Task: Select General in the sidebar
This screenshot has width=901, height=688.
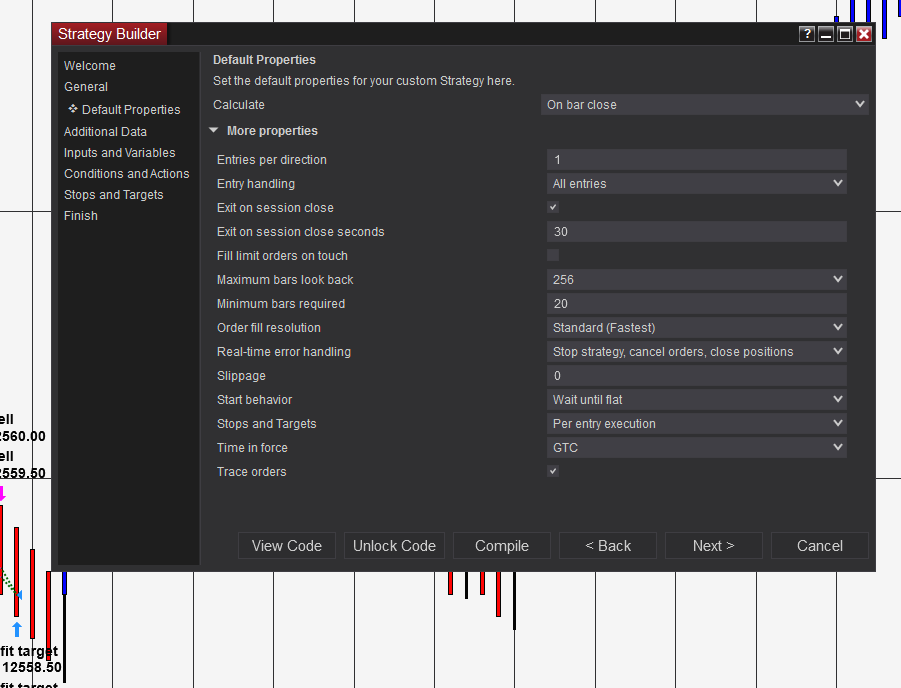Action: 86,87
